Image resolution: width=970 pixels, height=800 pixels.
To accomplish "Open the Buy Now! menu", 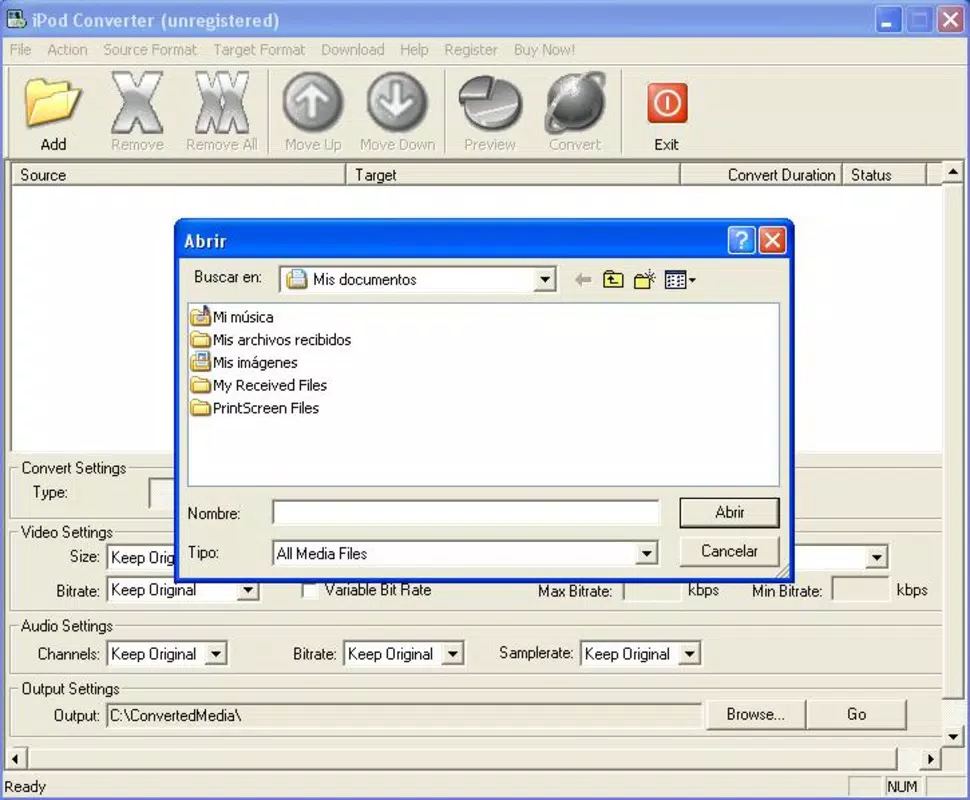I will [544, 49].
